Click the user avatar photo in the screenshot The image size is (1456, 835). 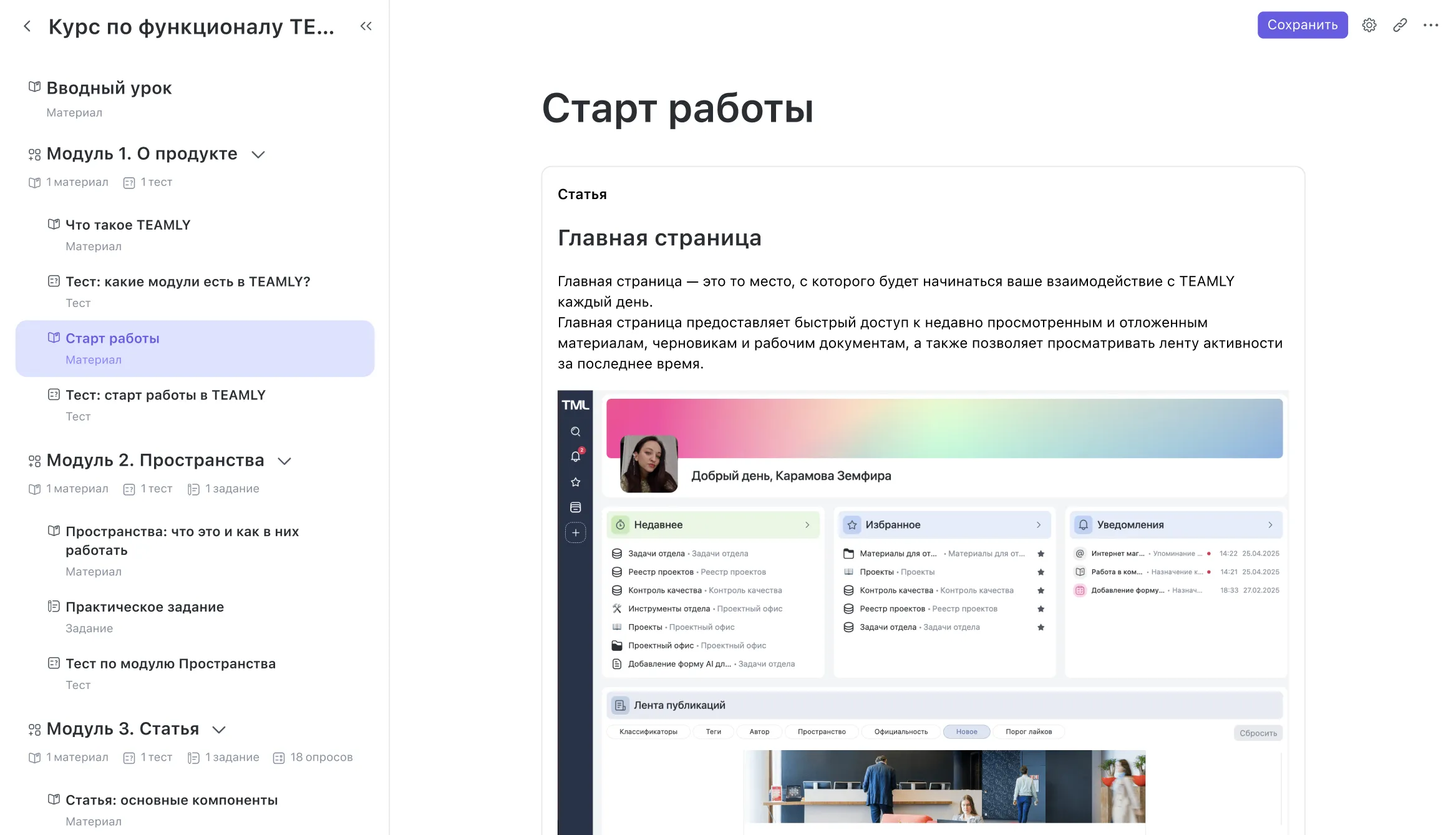[x=648, y=464]
